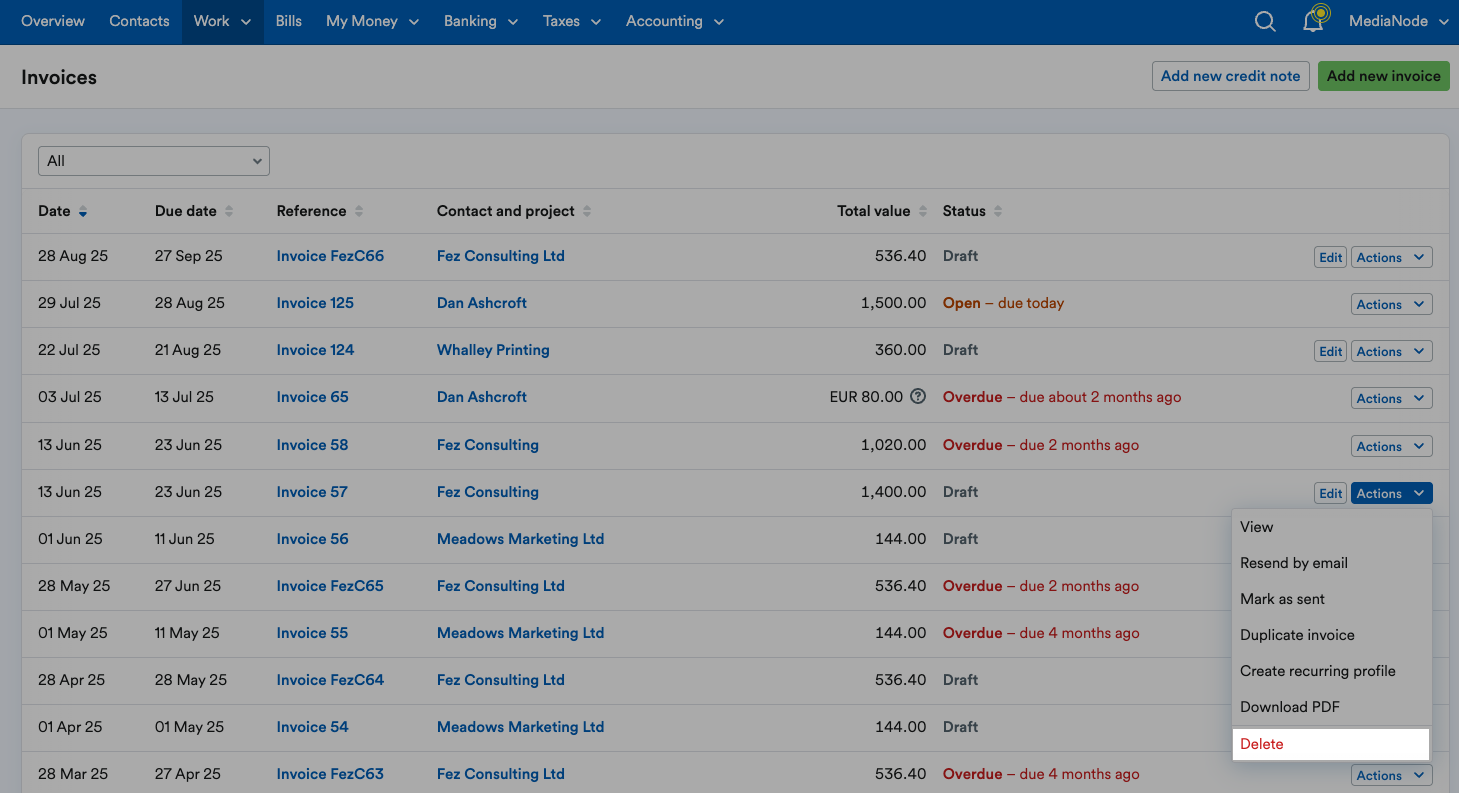Open Actions dropdown for Invoice FezC66

click(x=1392, y=258)
